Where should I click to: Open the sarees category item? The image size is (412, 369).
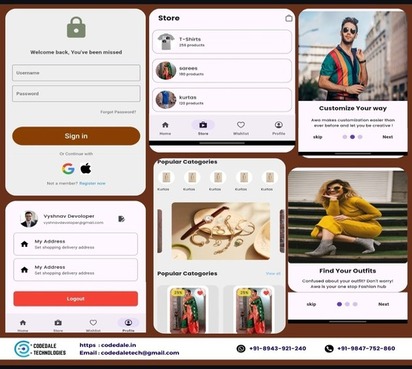pyautogui.click(x=222, y=71)
